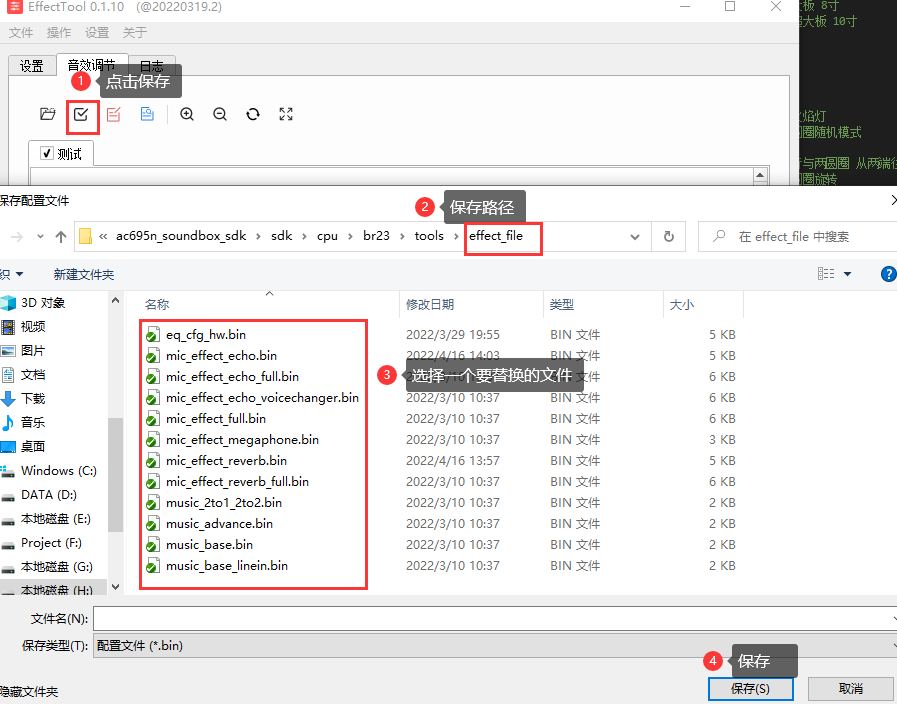Open the recent locations dropdown arrow
The width and height of the screenshot is (897, 704).
click(x=40, y=237)
